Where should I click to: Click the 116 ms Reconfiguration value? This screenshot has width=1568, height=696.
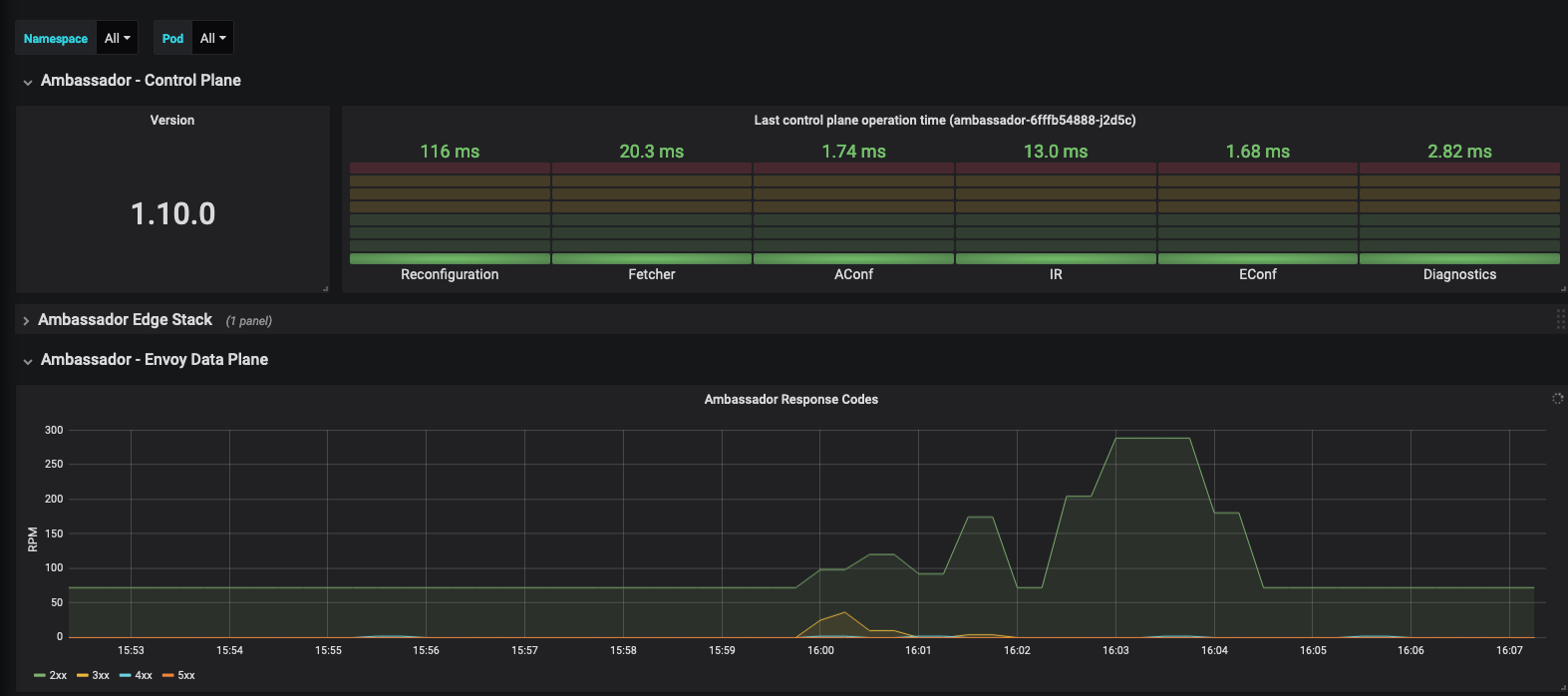450,152
